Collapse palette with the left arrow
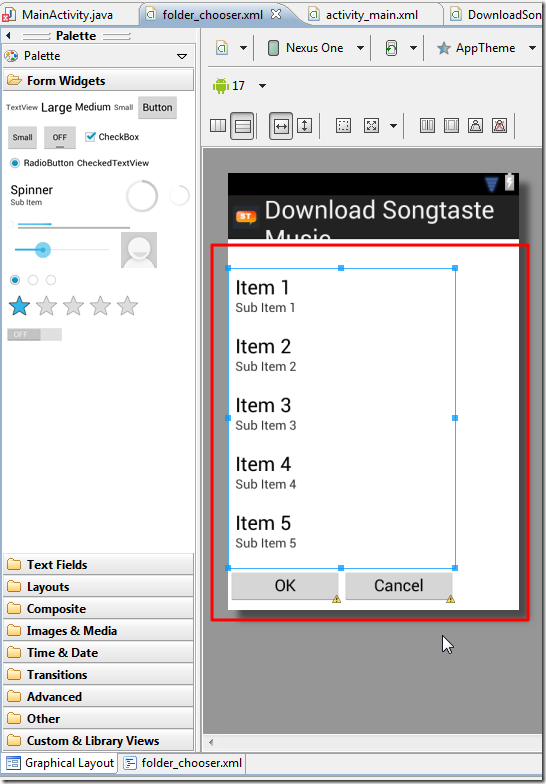546x784 pixels. (8, 36)
